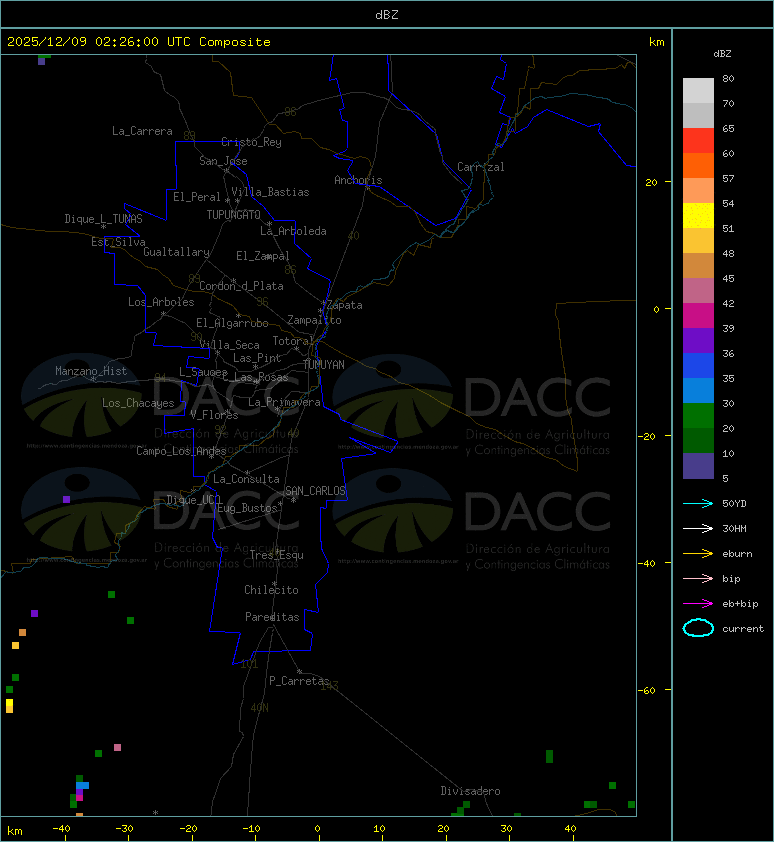Click the 'Villa_Bastias' label
The height and width of the screenshot is (842, 774).
coord(271,192)
